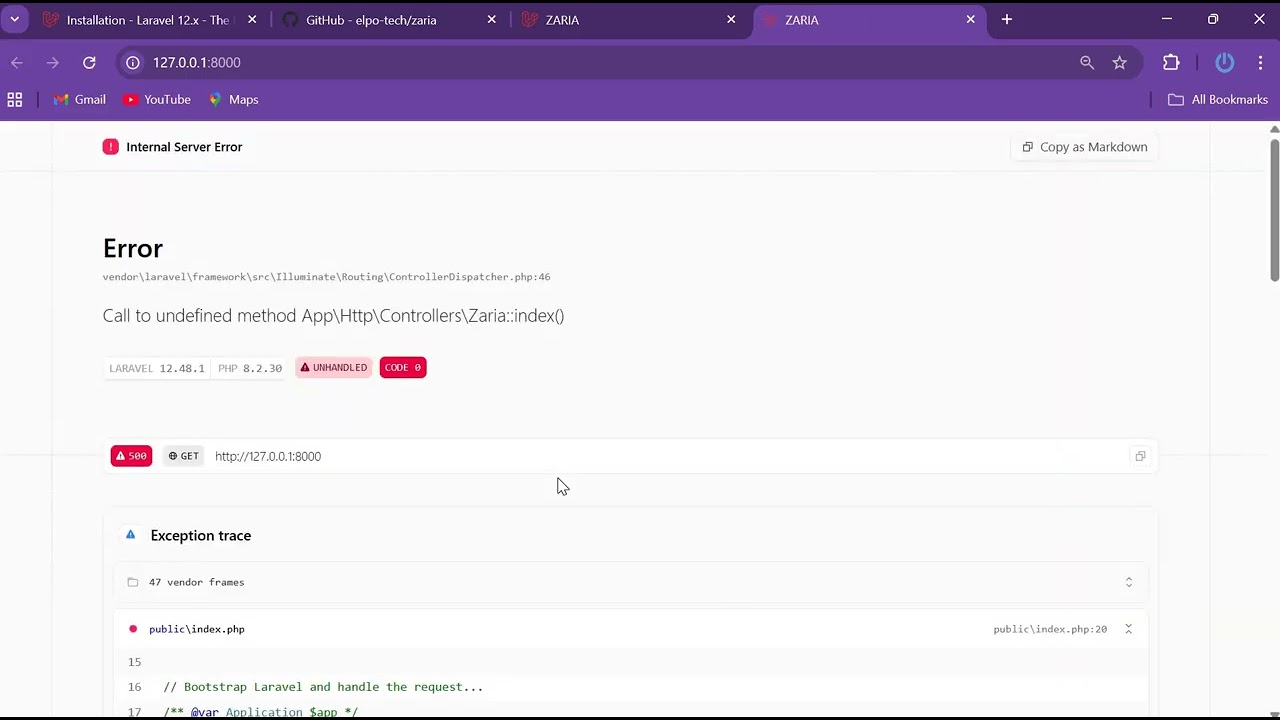1280x720 pixels.
Task: Click the Internal Server Error red icon
Action: pos(110,147)
